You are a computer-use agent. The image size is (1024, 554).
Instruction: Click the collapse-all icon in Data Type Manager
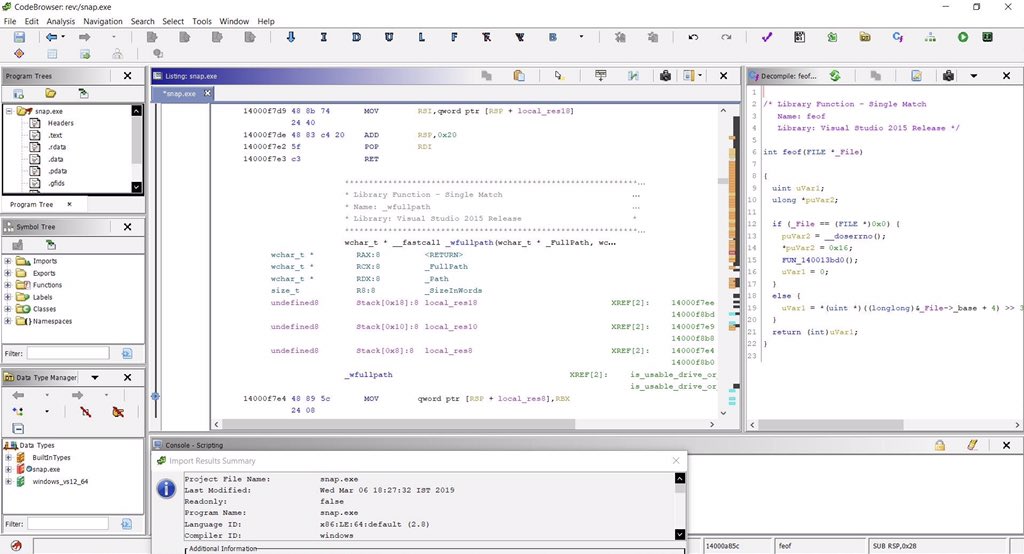pyautogui.click(x=18, y=429)
